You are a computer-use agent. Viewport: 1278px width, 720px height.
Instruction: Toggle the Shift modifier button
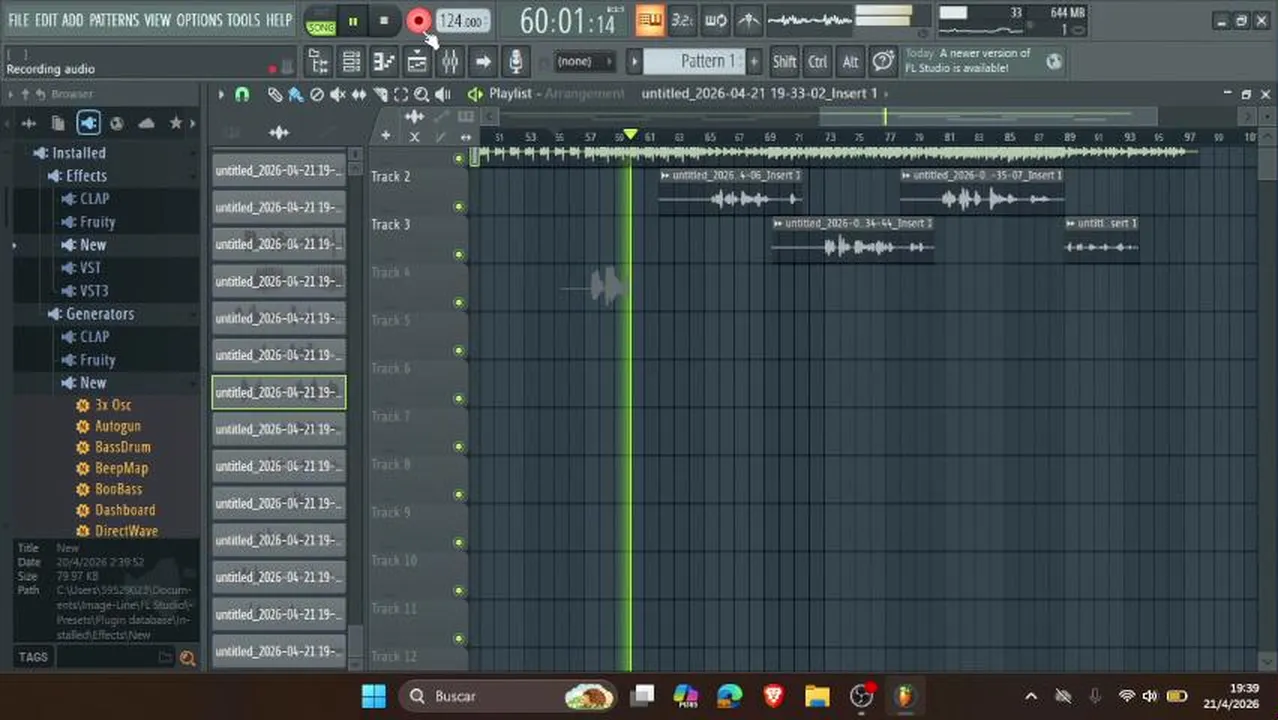click(785, 62)
